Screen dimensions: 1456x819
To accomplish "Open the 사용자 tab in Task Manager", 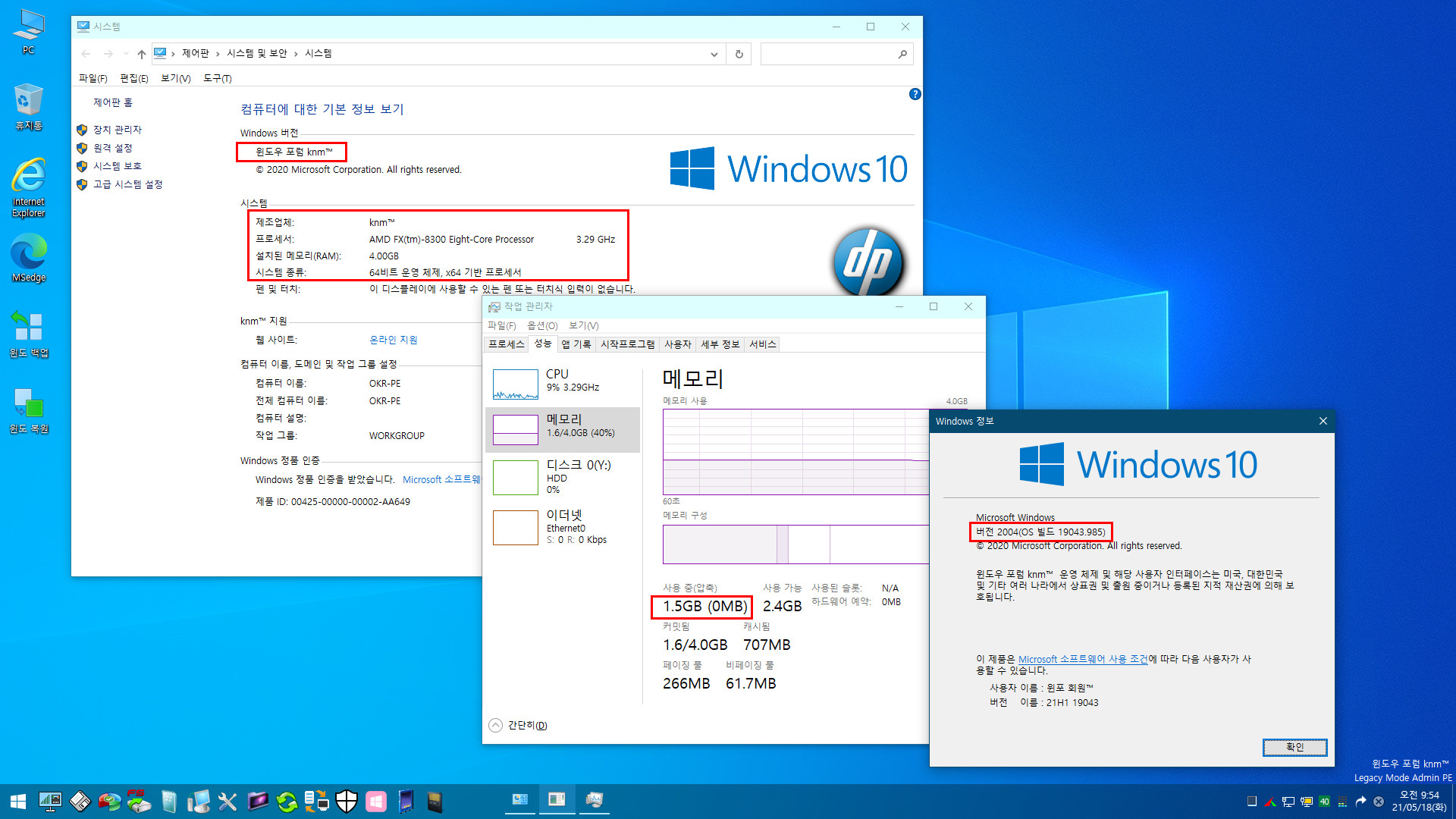I will (678, 344).
